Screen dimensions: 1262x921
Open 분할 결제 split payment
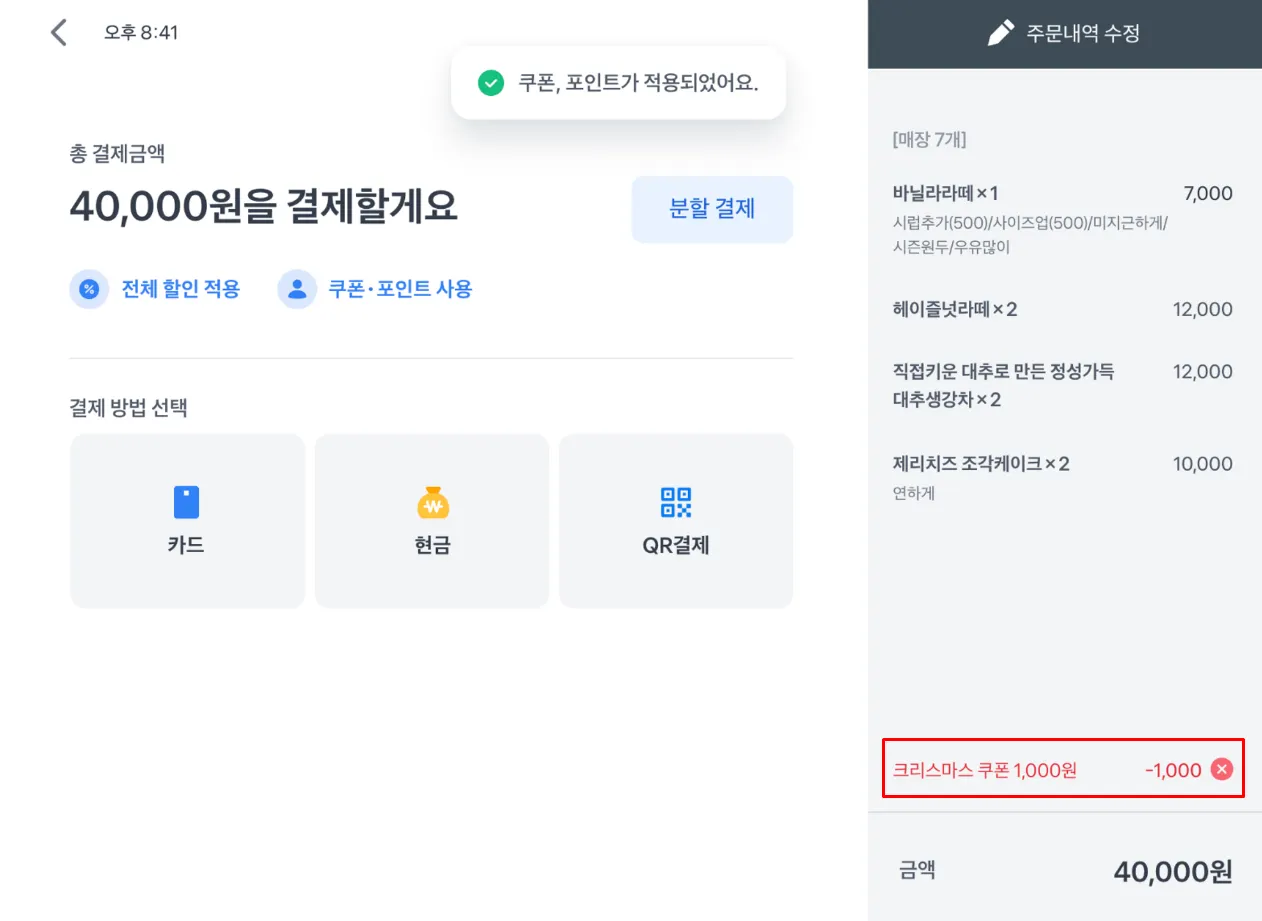coord(712,209)
